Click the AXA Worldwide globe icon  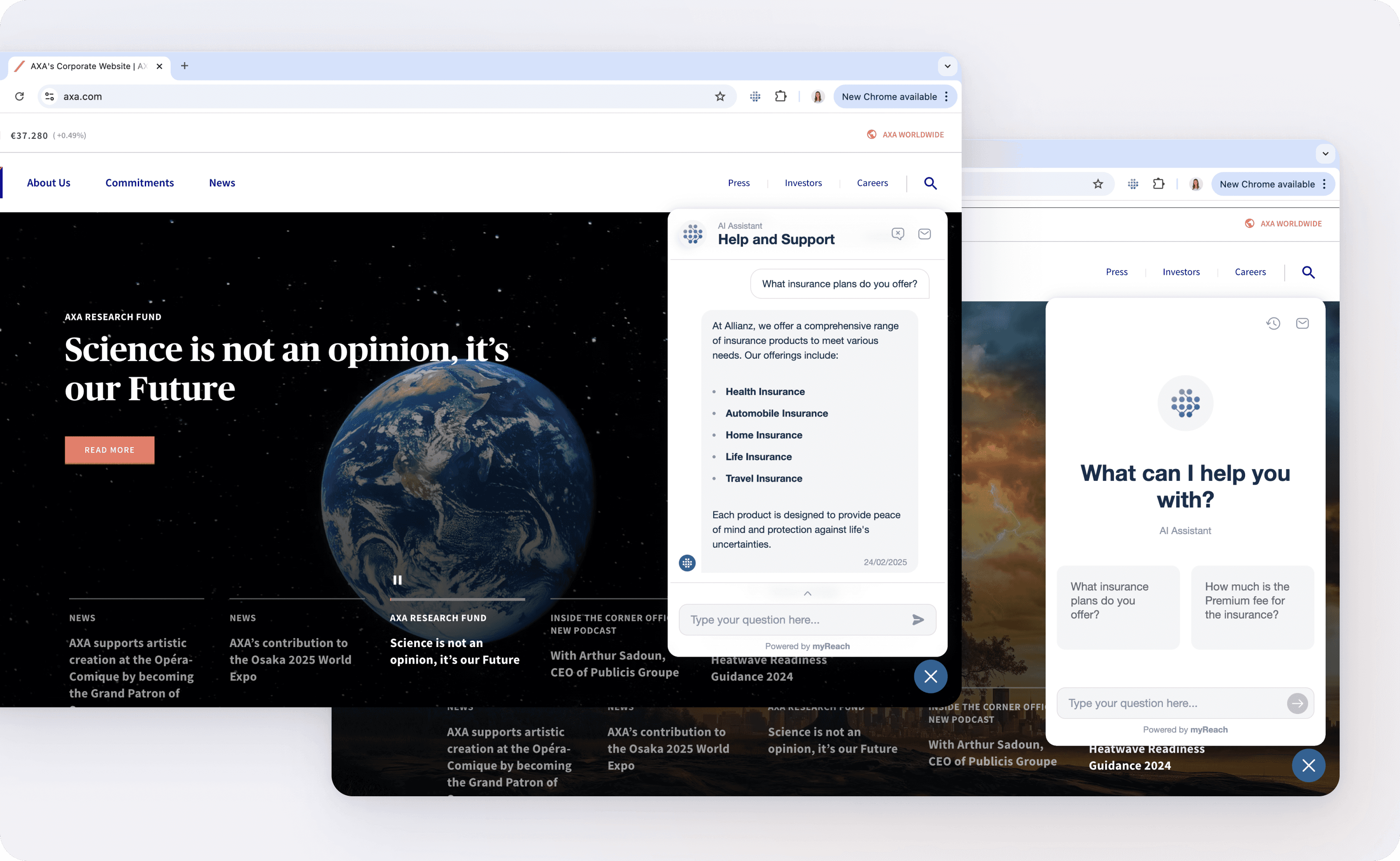(x=871, y=134)
